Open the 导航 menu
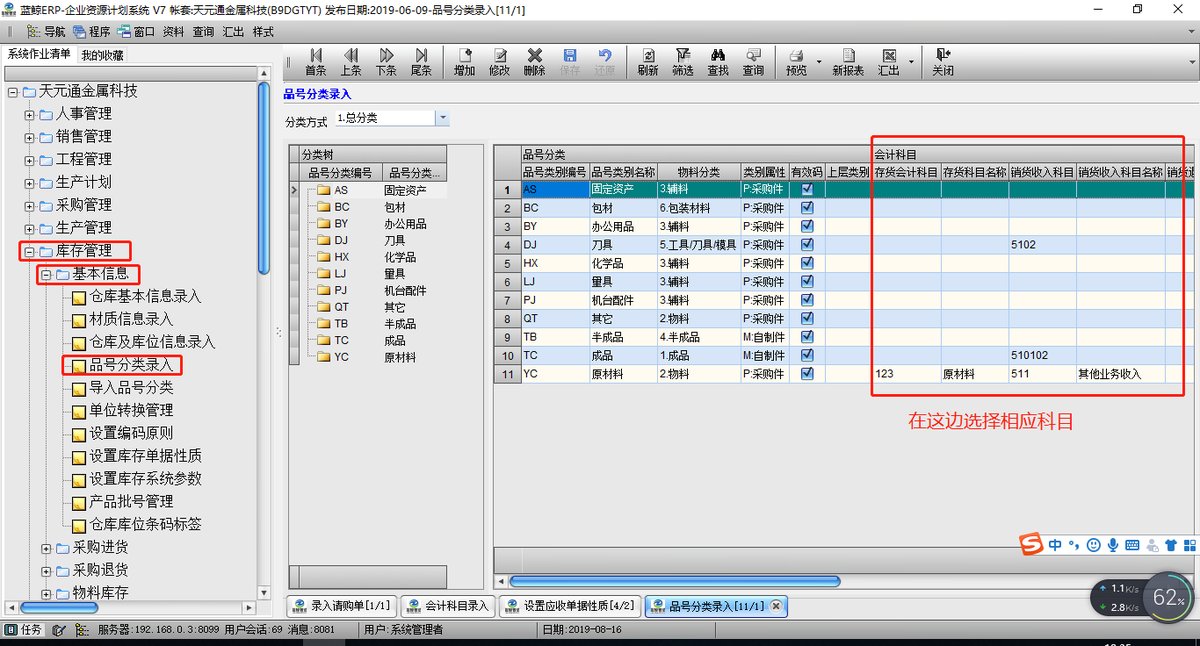Viewport: 1200px width, 646px height. coord(48,31)
